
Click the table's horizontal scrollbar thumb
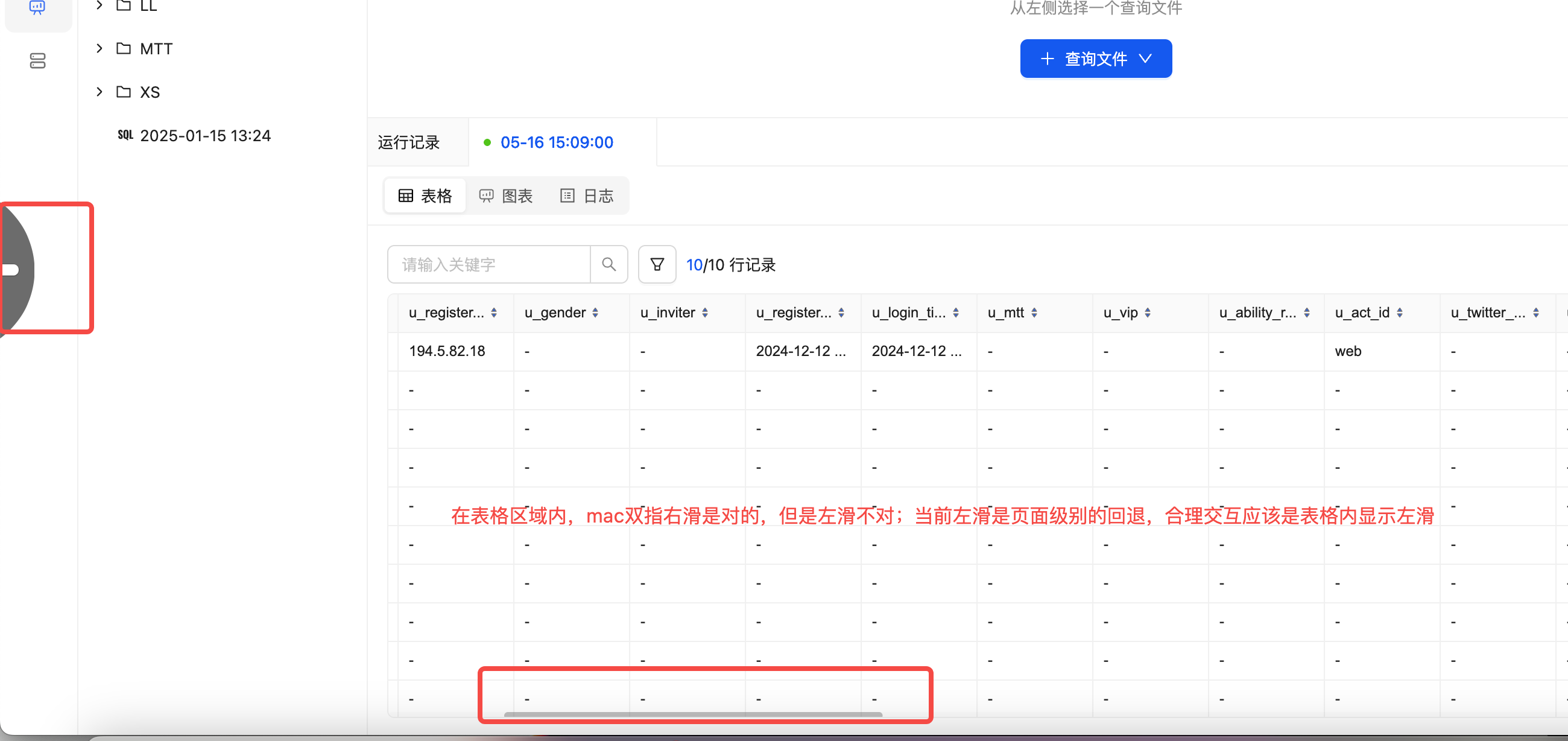694,715
